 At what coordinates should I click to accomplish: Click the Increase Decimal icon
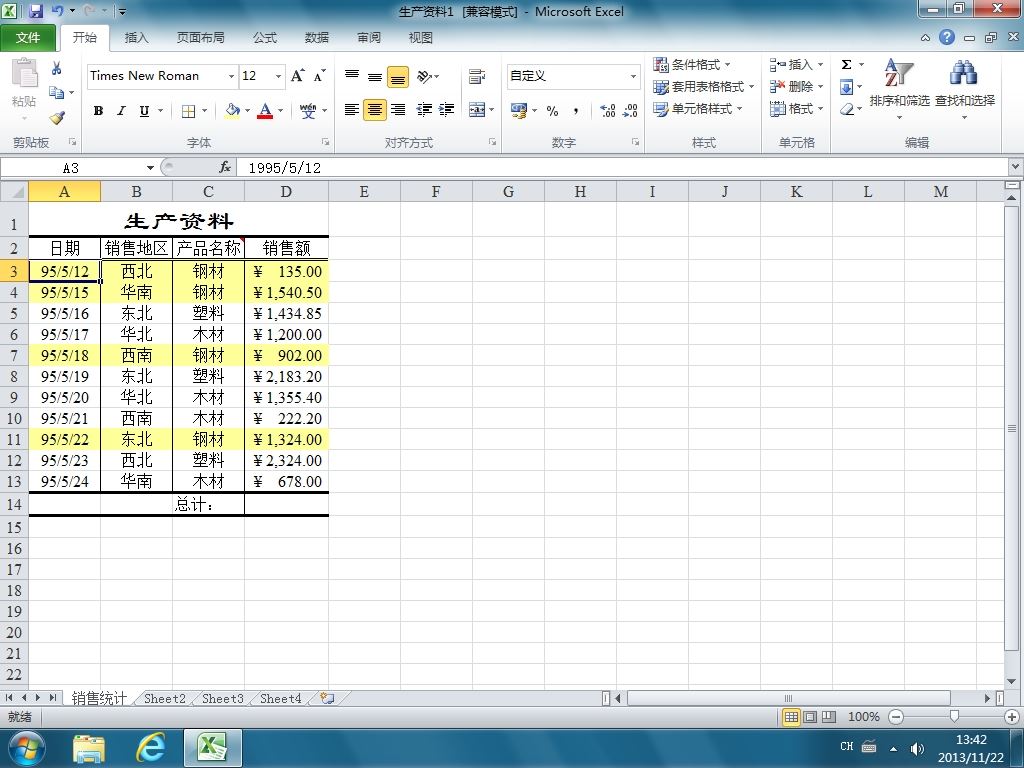(607, 110)
